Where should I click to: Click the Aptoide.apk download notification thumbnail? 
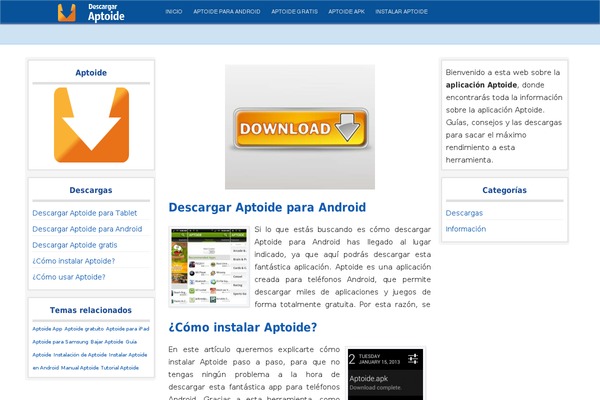pyautogui.click(x=385, y=374)
